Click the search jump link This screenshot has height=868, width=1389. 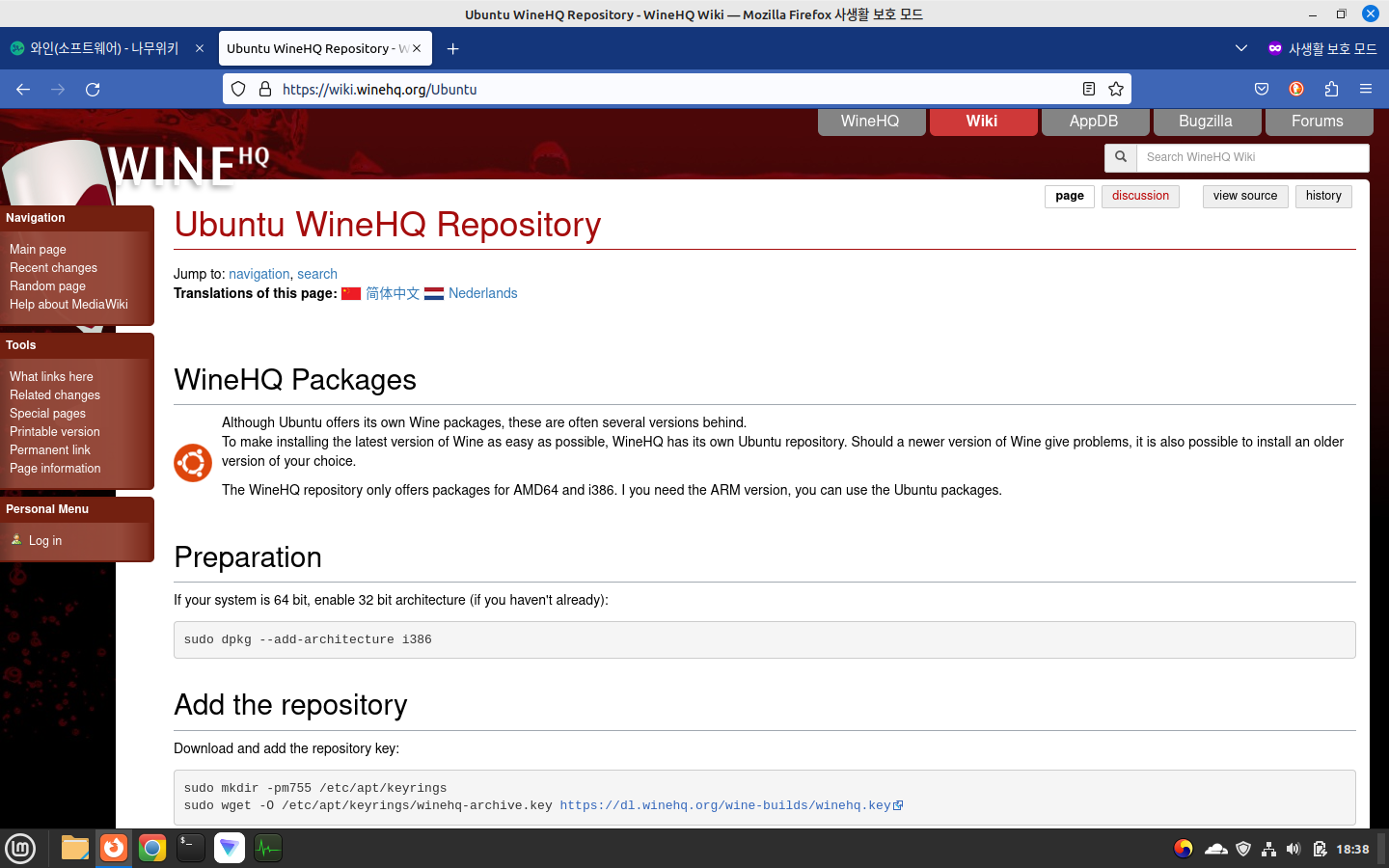[x=317, y=274]
